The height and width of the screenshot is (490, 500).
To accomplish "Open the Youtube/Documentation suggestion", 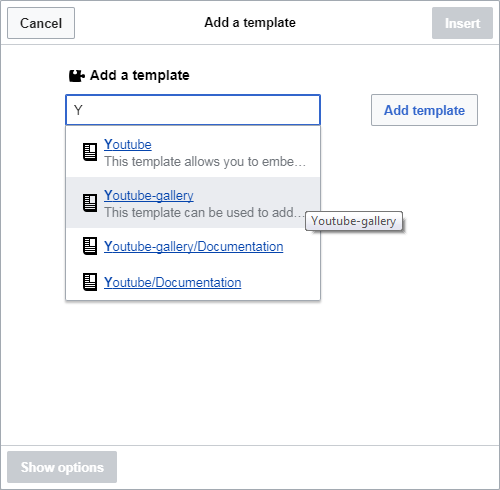I will click(173, 283).
